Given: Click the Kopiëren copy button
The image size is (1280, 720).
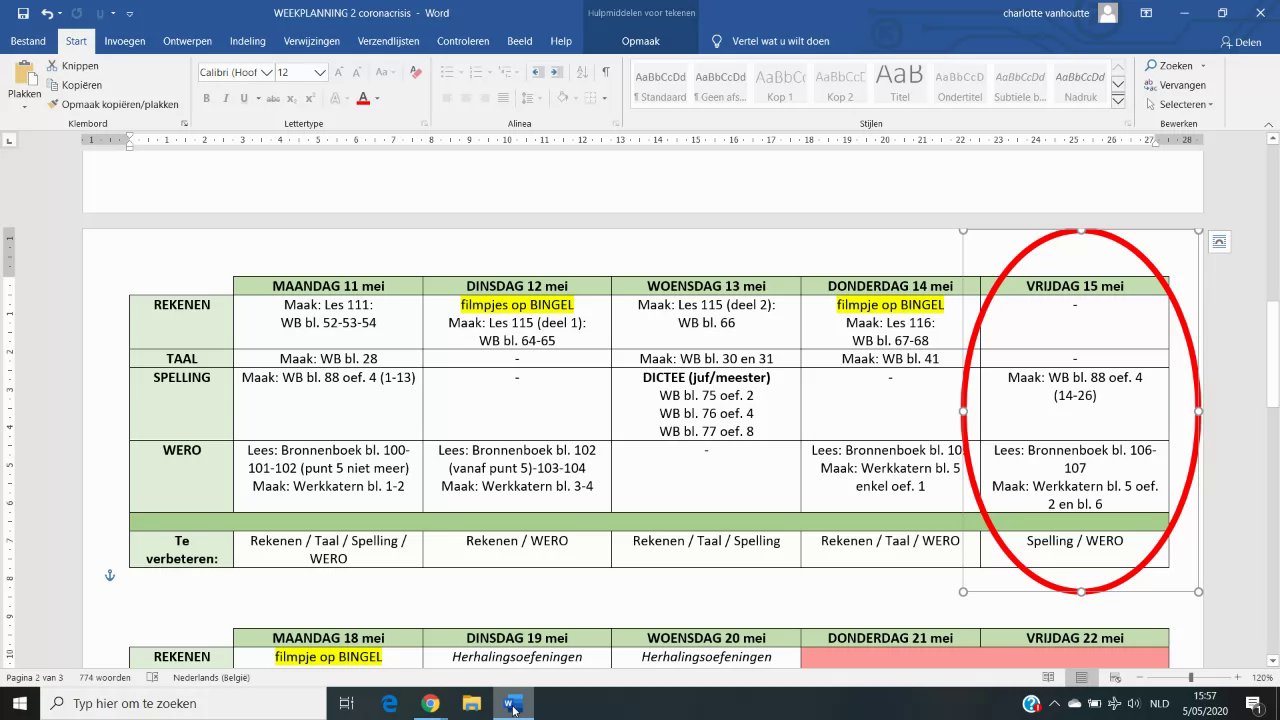Looking at the screenshot, I should click(74, 85).
